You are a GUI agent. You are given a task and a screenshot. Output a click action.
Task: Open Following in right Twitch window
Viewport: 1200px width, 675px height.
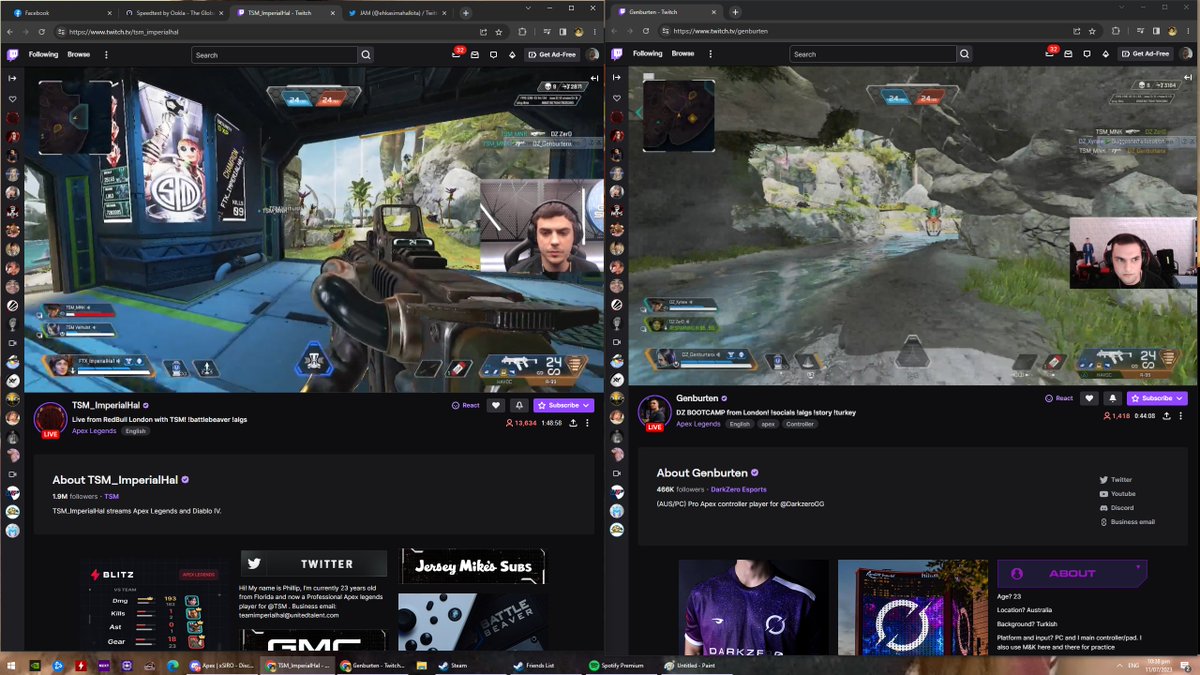click(647, 53)
